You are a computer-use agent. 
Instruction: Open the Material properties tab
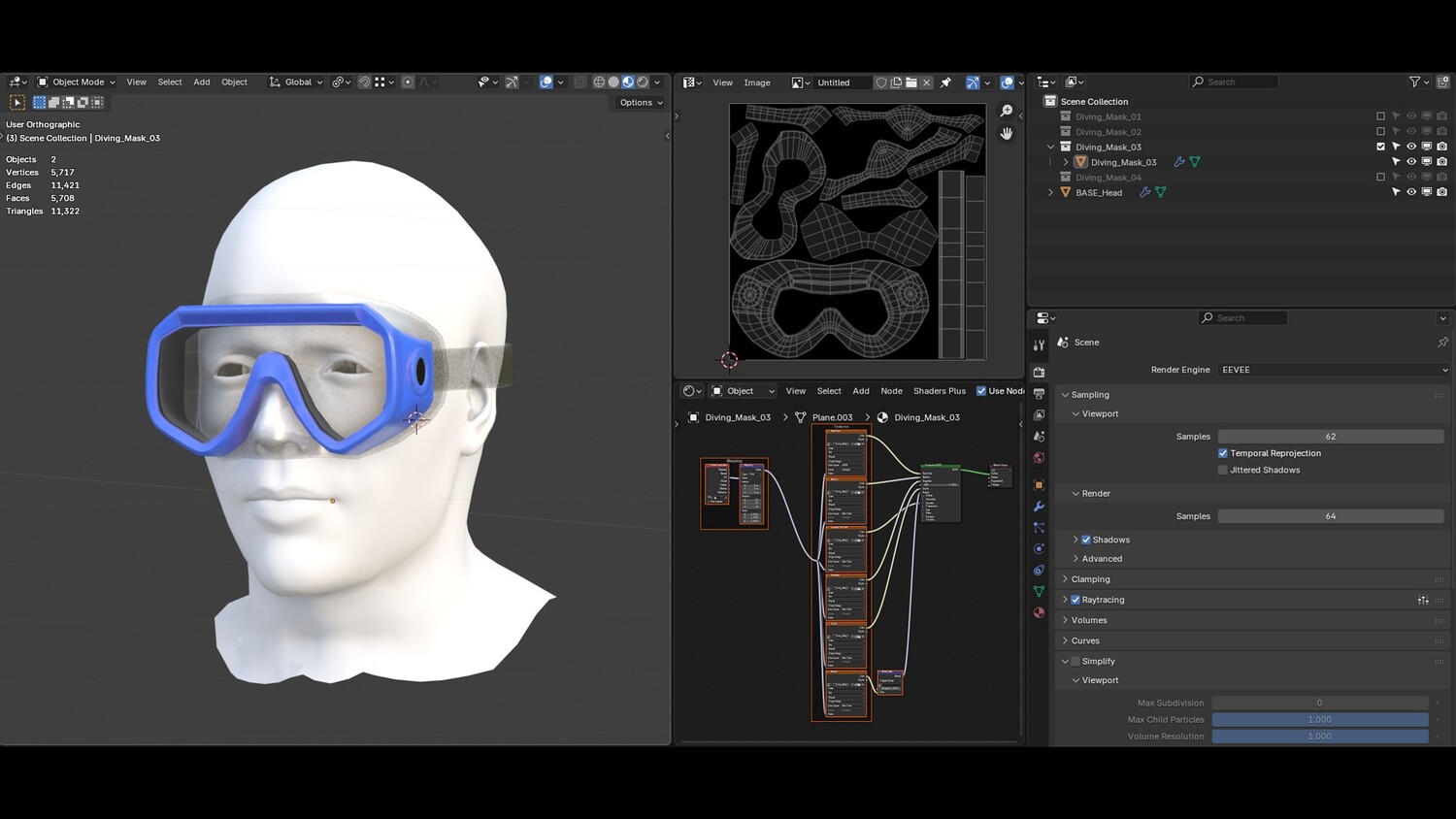(1039, 612)
